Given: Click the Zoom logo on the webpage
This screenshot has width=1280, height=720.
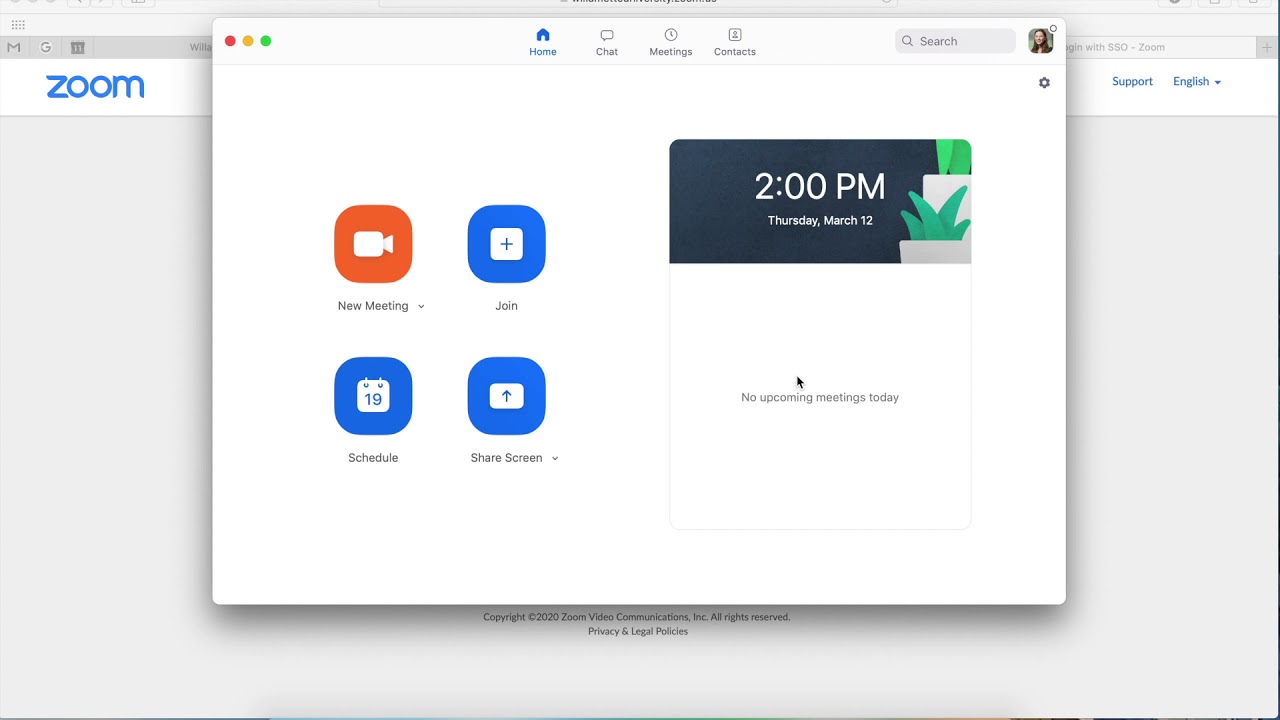Looking at the screenshot, I should tap(95, 87).
